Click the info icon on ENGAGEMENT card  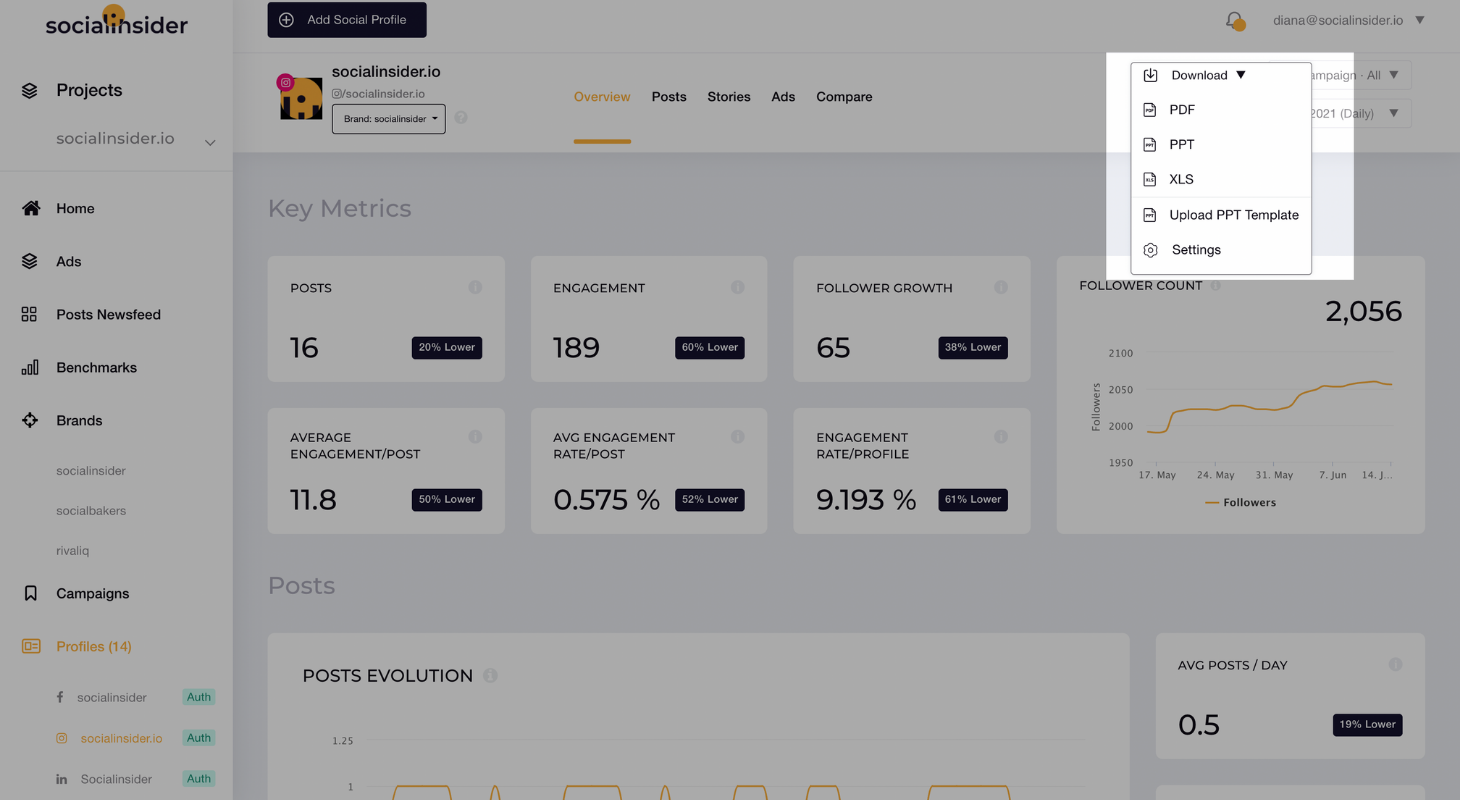(x=737, y=287)
